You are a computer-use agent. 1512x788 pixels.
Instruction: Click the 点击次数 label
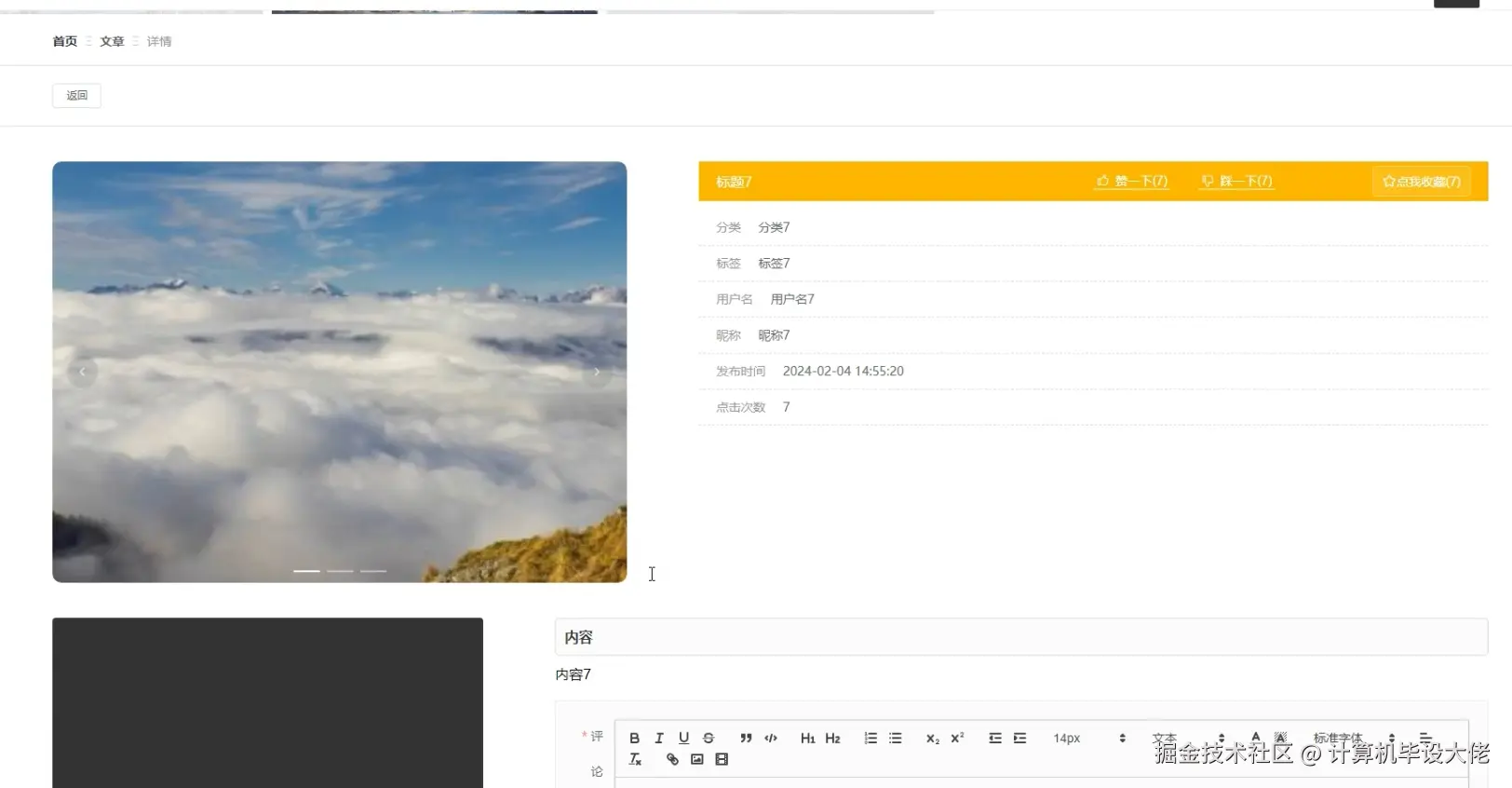pyautogui.click(x=740, y=407)
